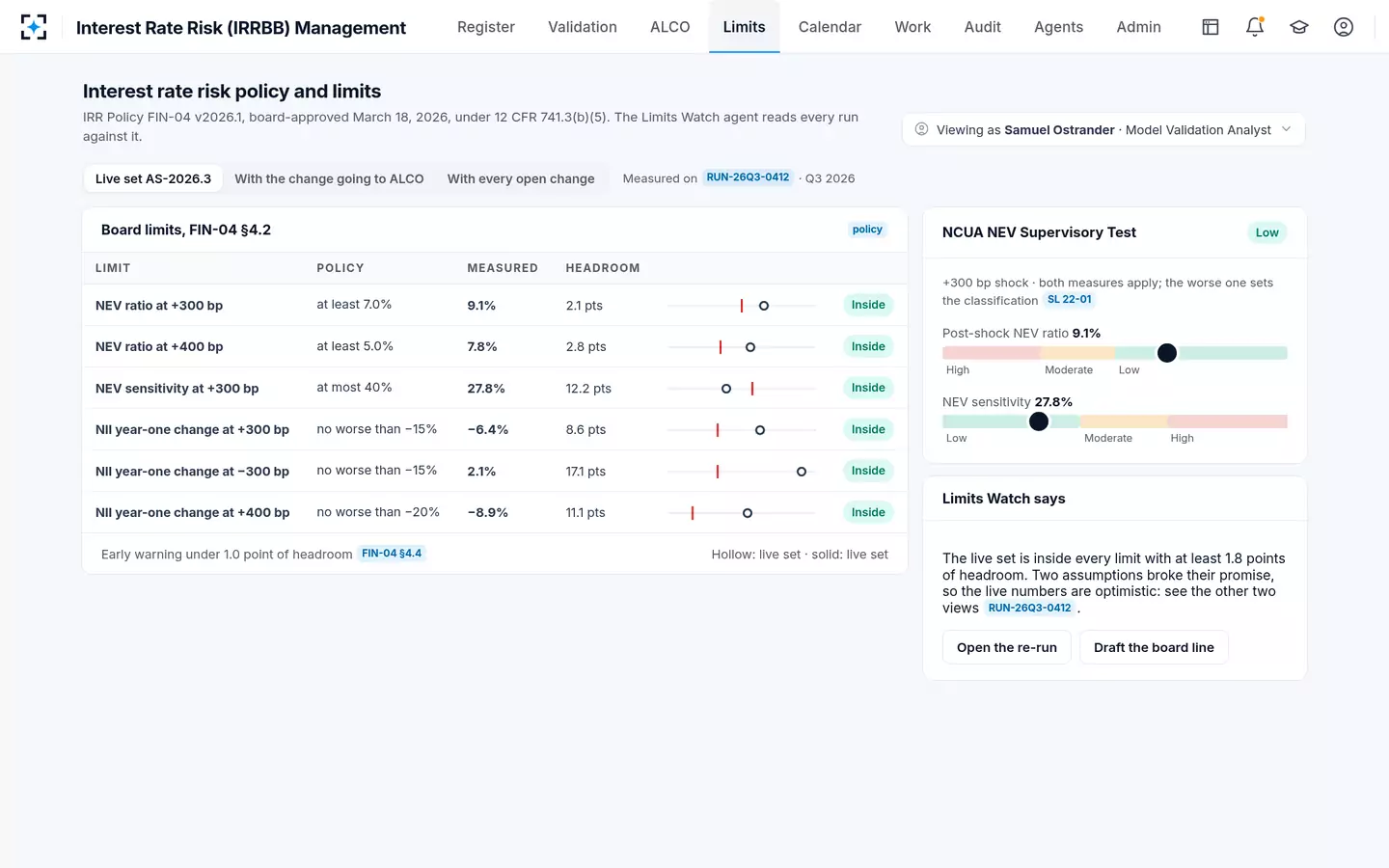Go to the Work tab

point(912,27)
